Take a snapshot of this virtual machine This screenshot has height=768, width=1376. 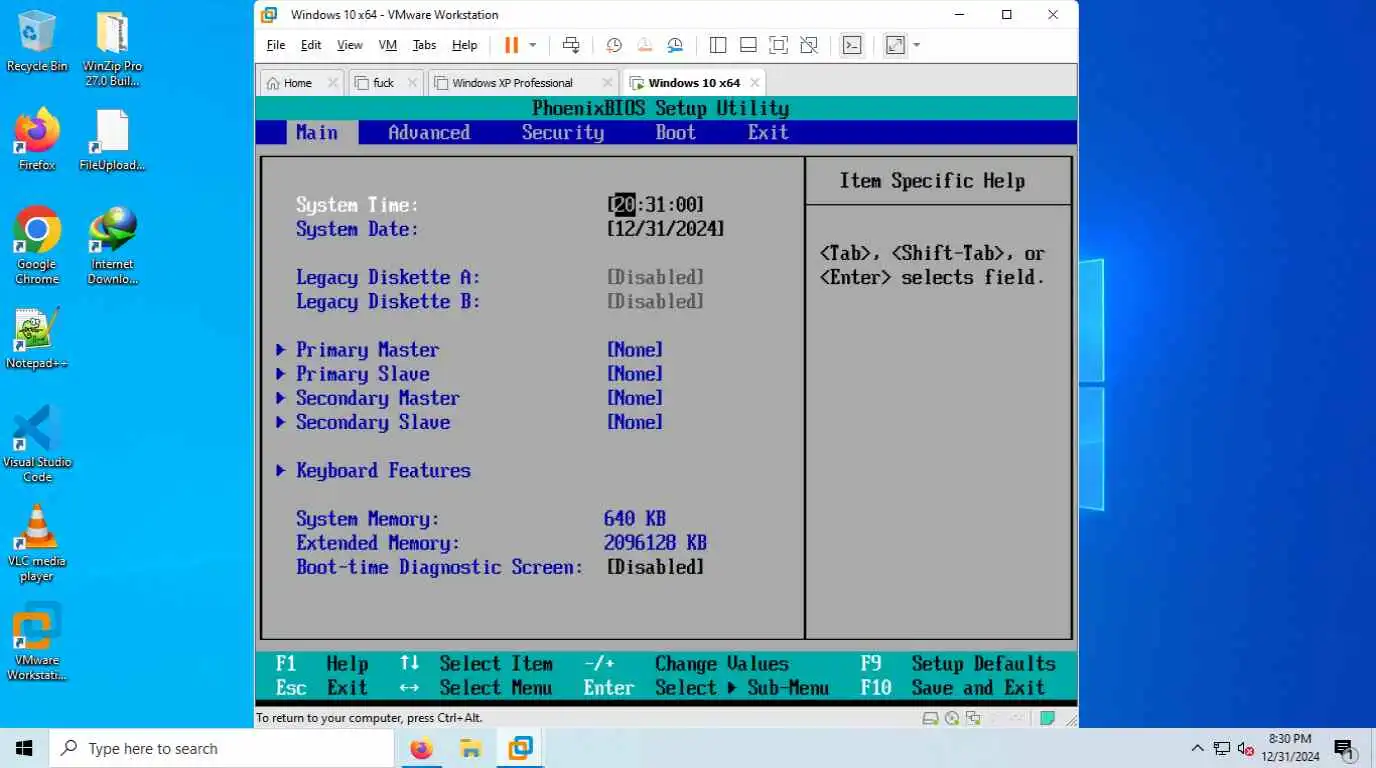(x=614, y=45)
